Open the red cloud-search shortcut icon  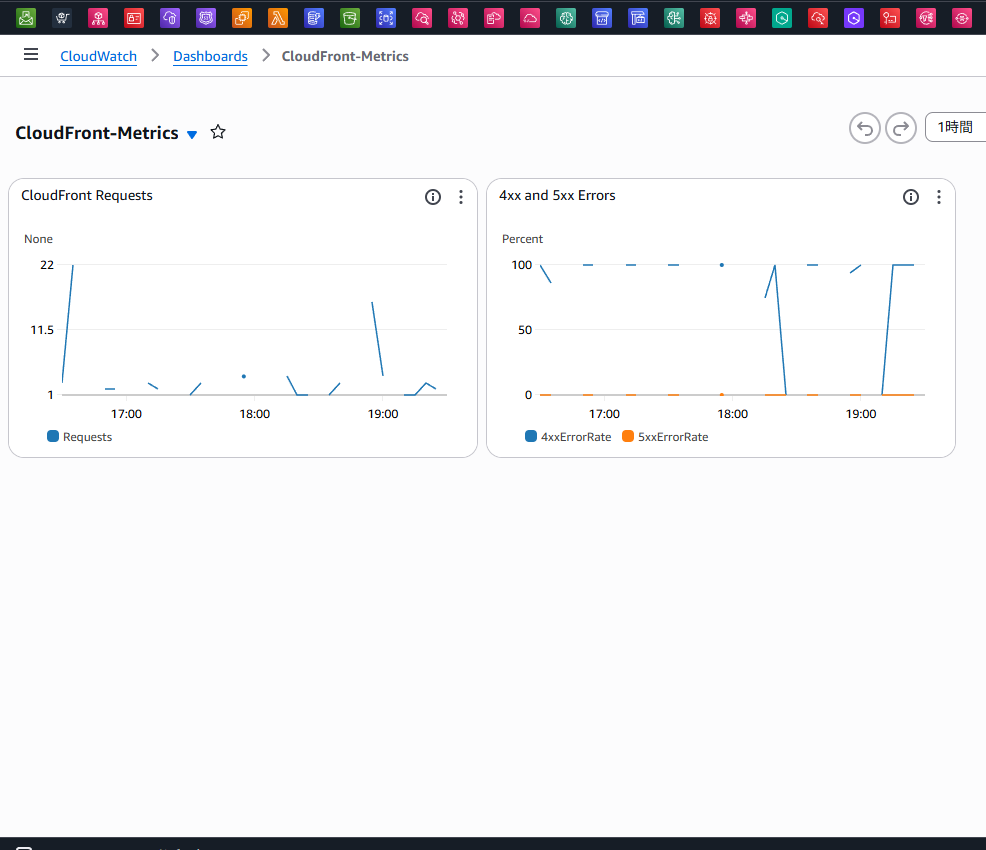[x=818, y=18]
